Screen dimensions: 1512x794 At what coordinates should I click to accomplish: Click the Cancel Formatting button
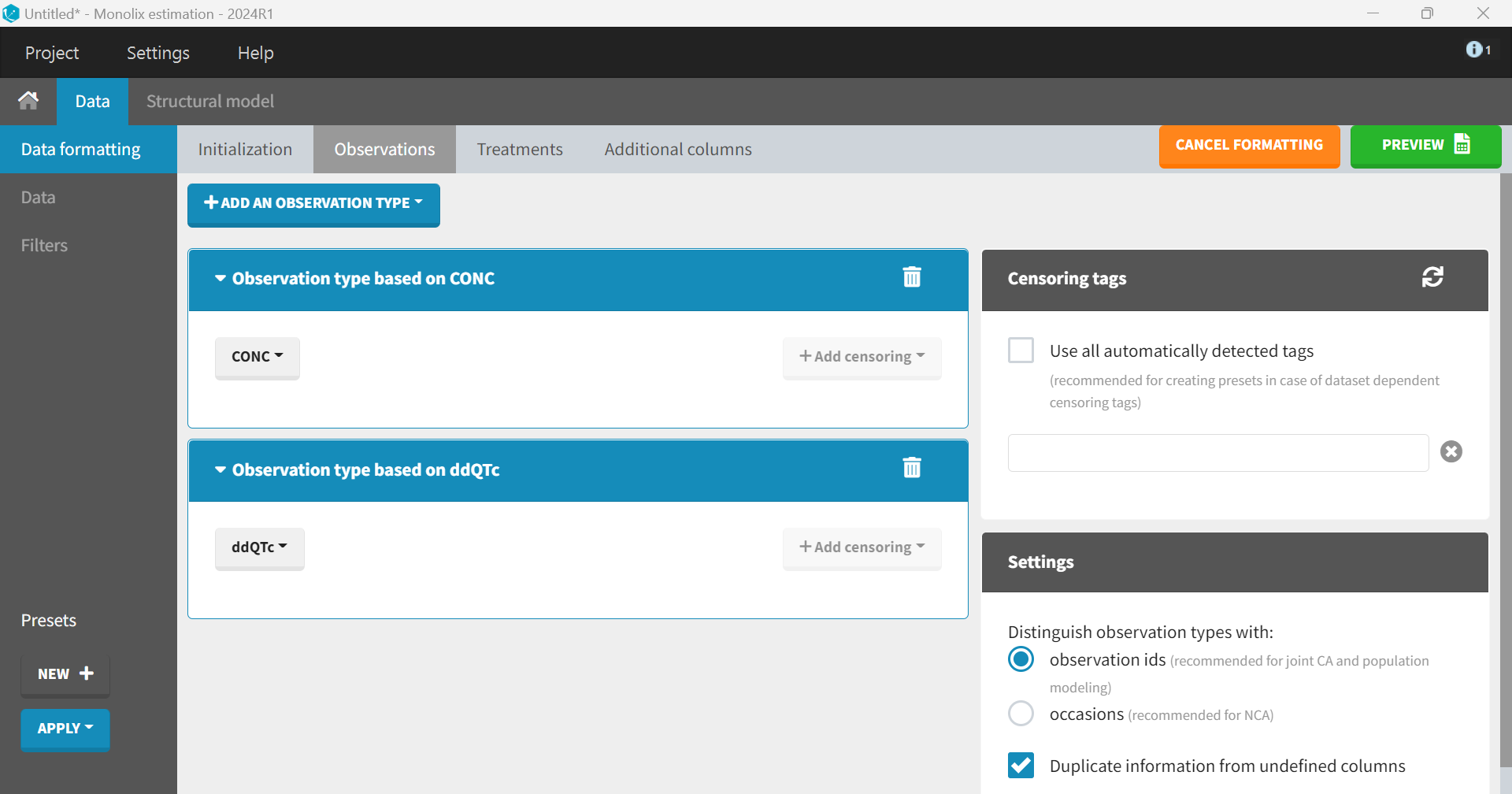pos(1249,146)
